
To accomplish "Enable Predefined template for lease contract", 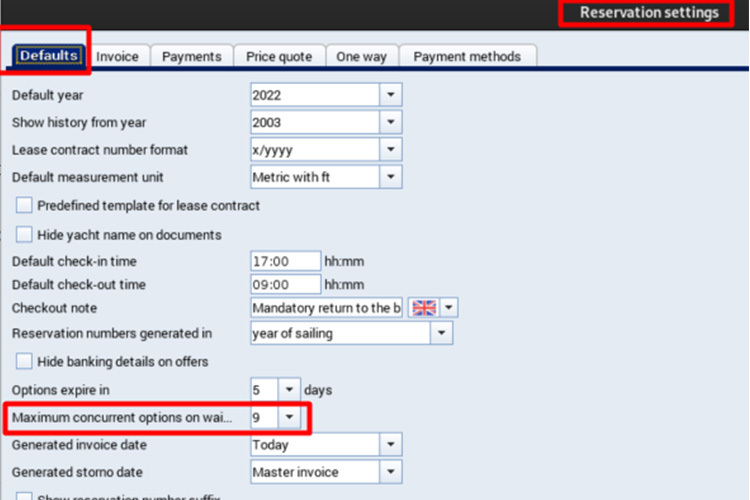I will [24, 205].
